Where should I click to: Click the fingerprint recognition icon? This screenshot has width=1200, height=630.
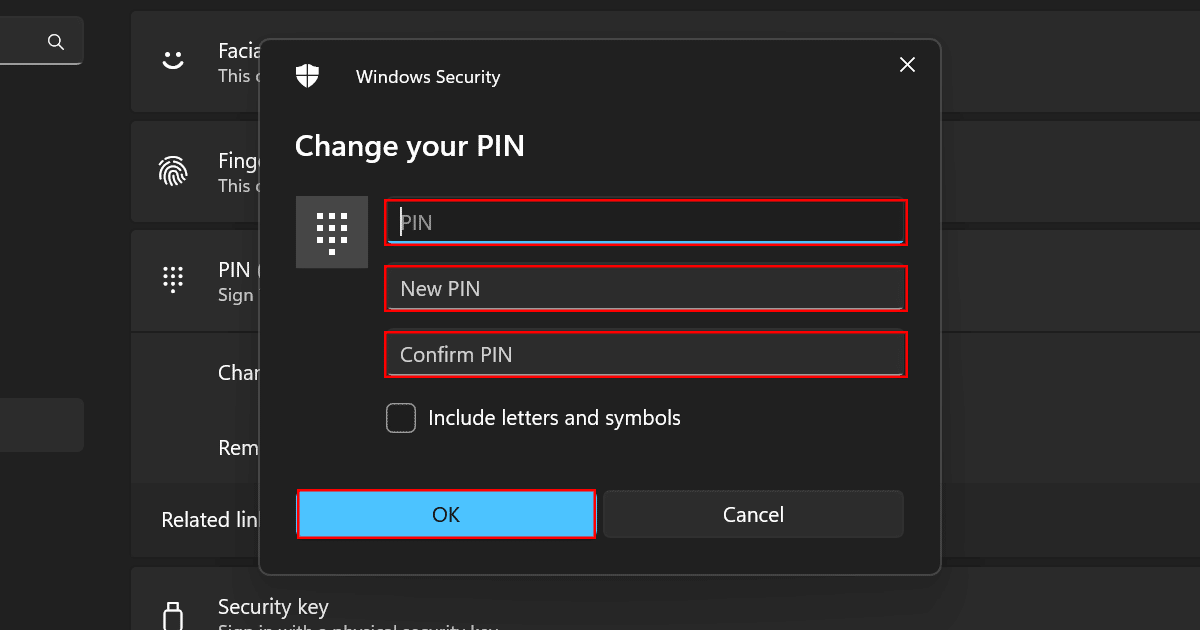[173, 171]
